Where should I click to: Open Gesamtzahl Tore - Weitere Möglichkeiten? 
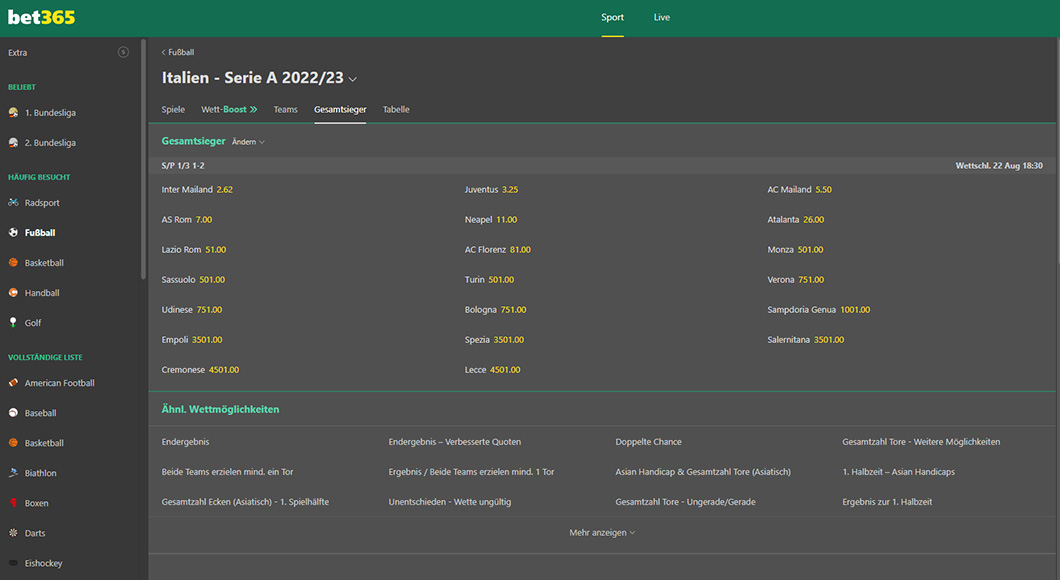(x=921, y=442)
